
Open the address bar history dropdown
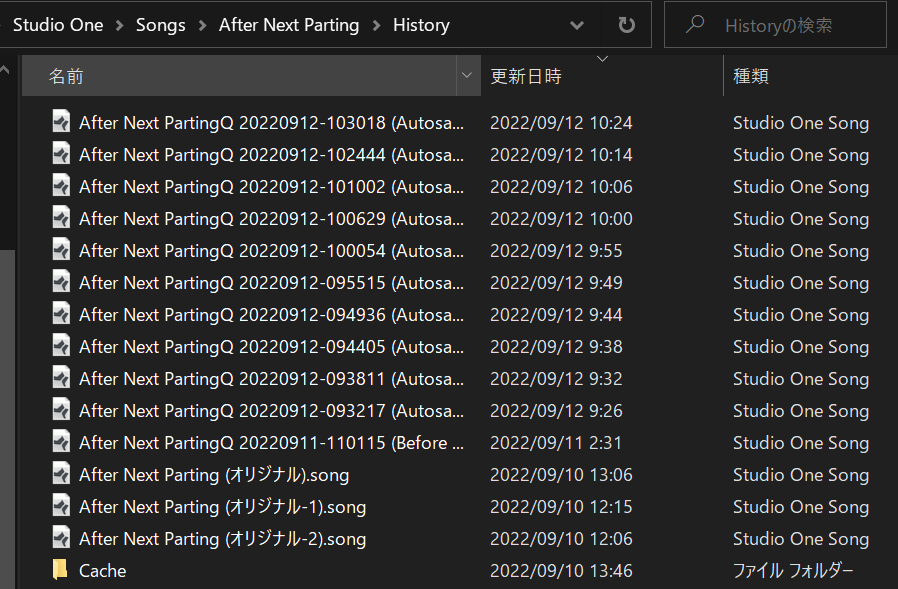(577, 25)
